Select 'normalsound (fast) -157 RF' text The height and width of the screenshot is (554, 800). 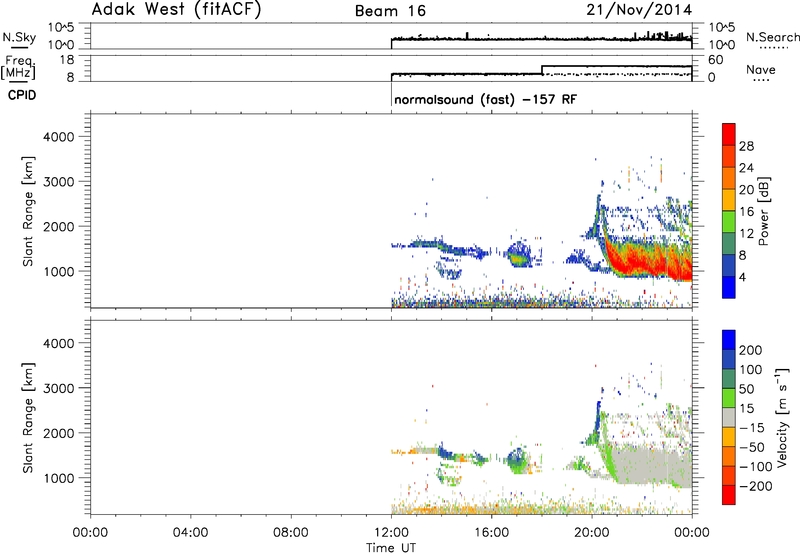[486, 99]
